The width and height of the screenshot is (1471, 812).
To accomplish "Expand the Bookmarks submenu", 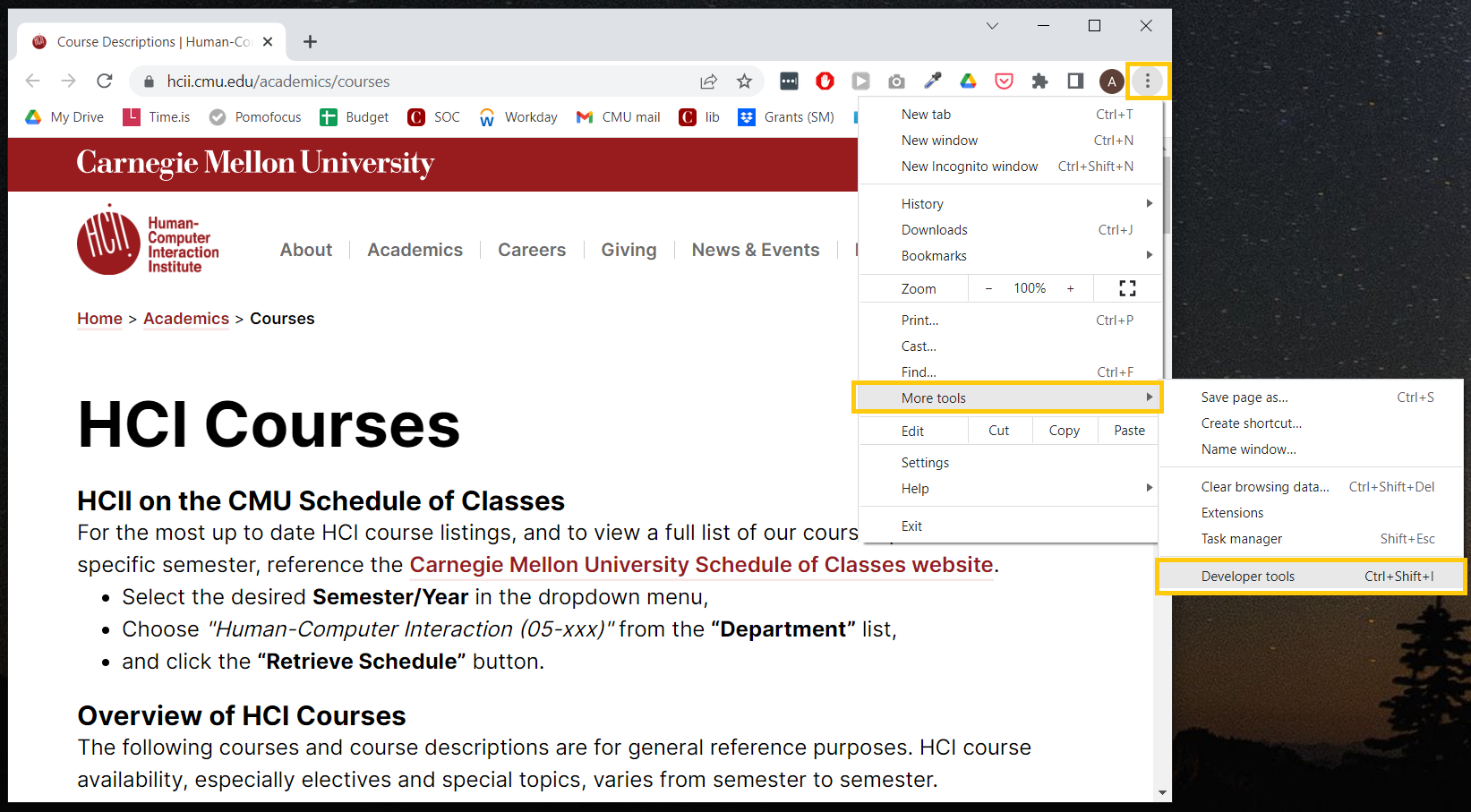I will pyautogui.click(x=1010, y=256).
